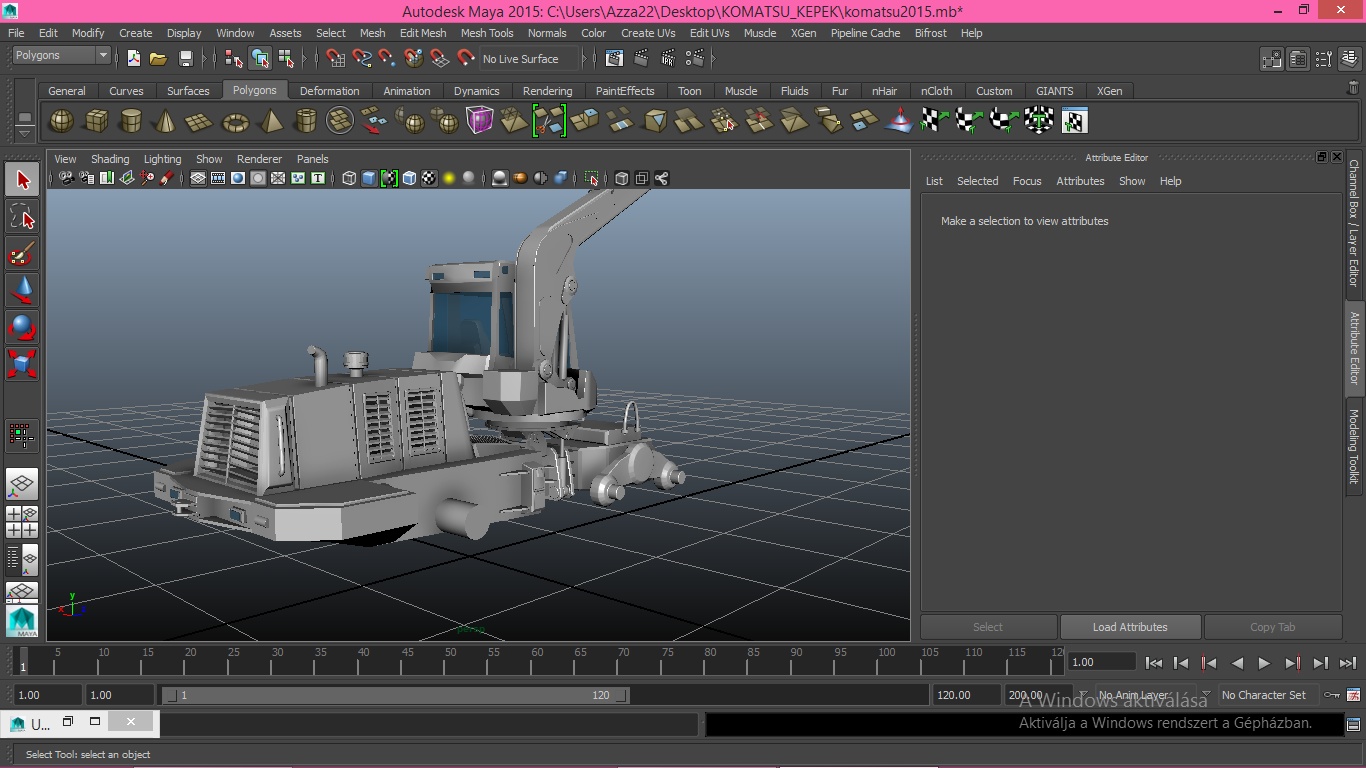
Task: Step forward one key
Action: pos(1292,662)
